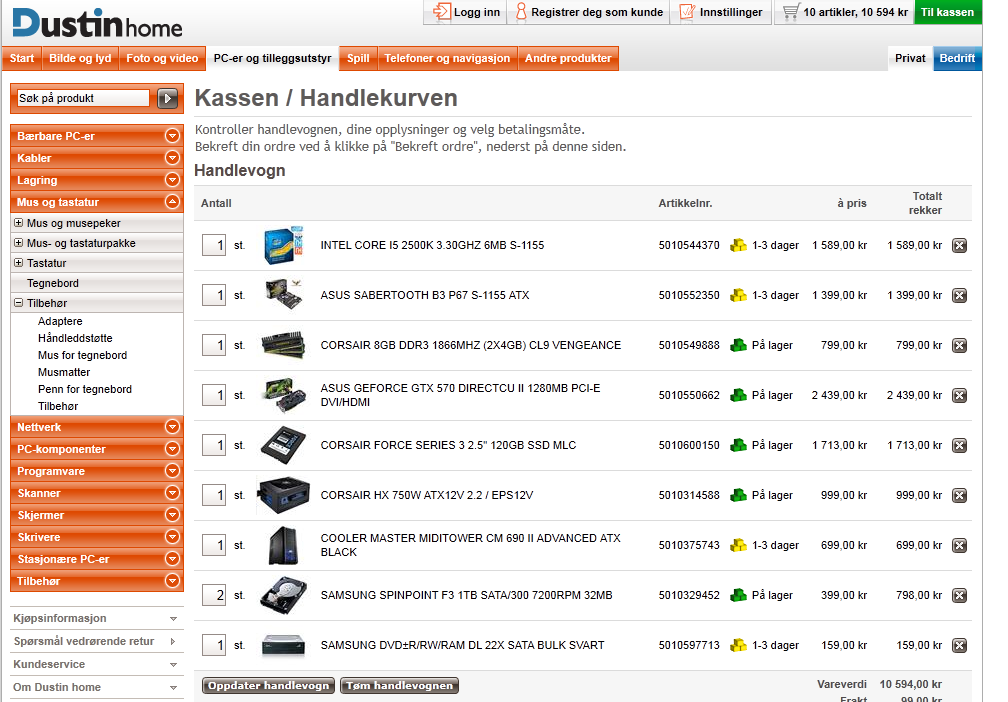Click the search submit arrow button
Viewport: 1008px width, 702px height.
click(168, 98)
